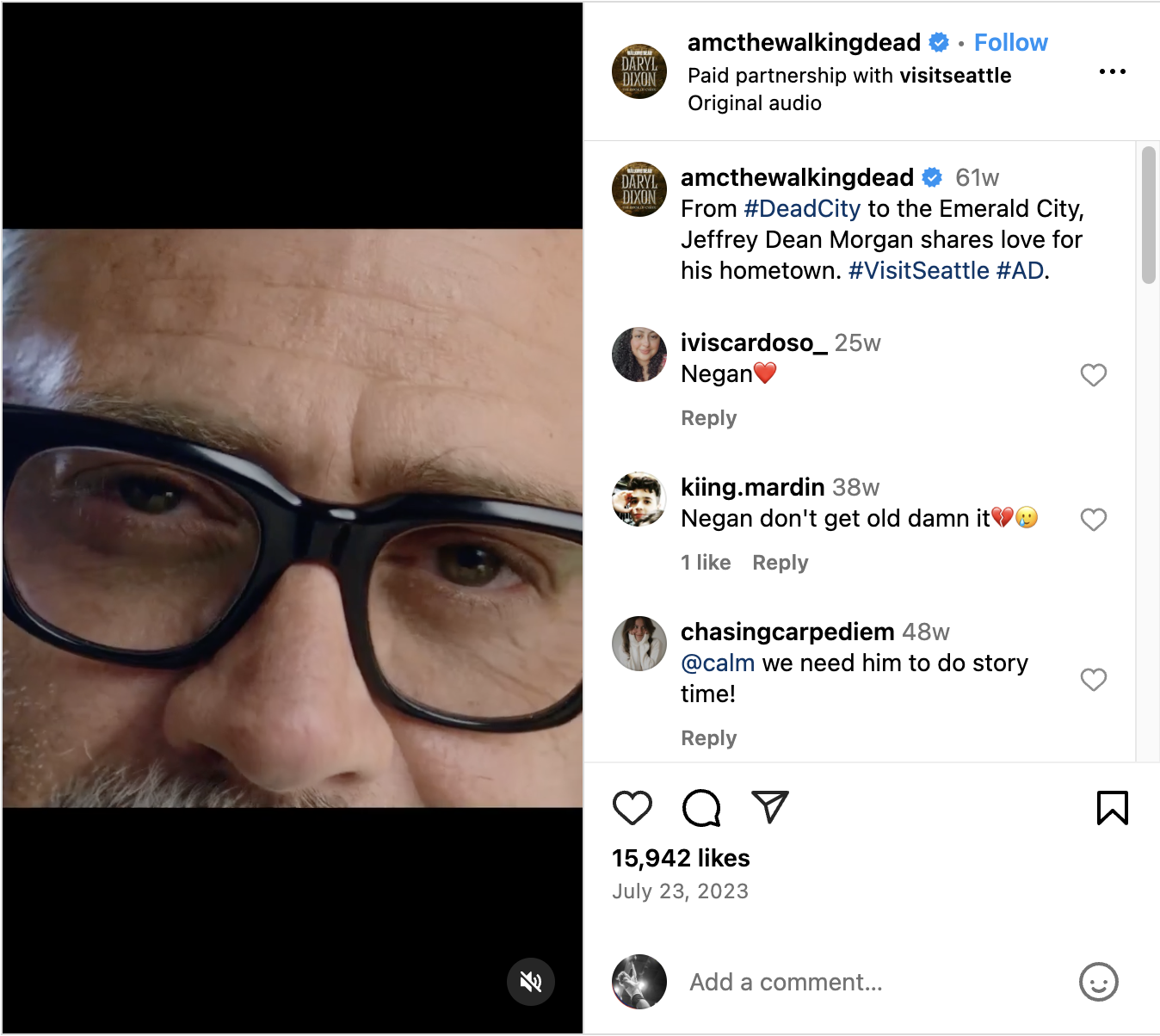This screenshot has height=1036, width=1160.
Task: Open the #VisitSeattle hashtag link
Action: (919, 271)
